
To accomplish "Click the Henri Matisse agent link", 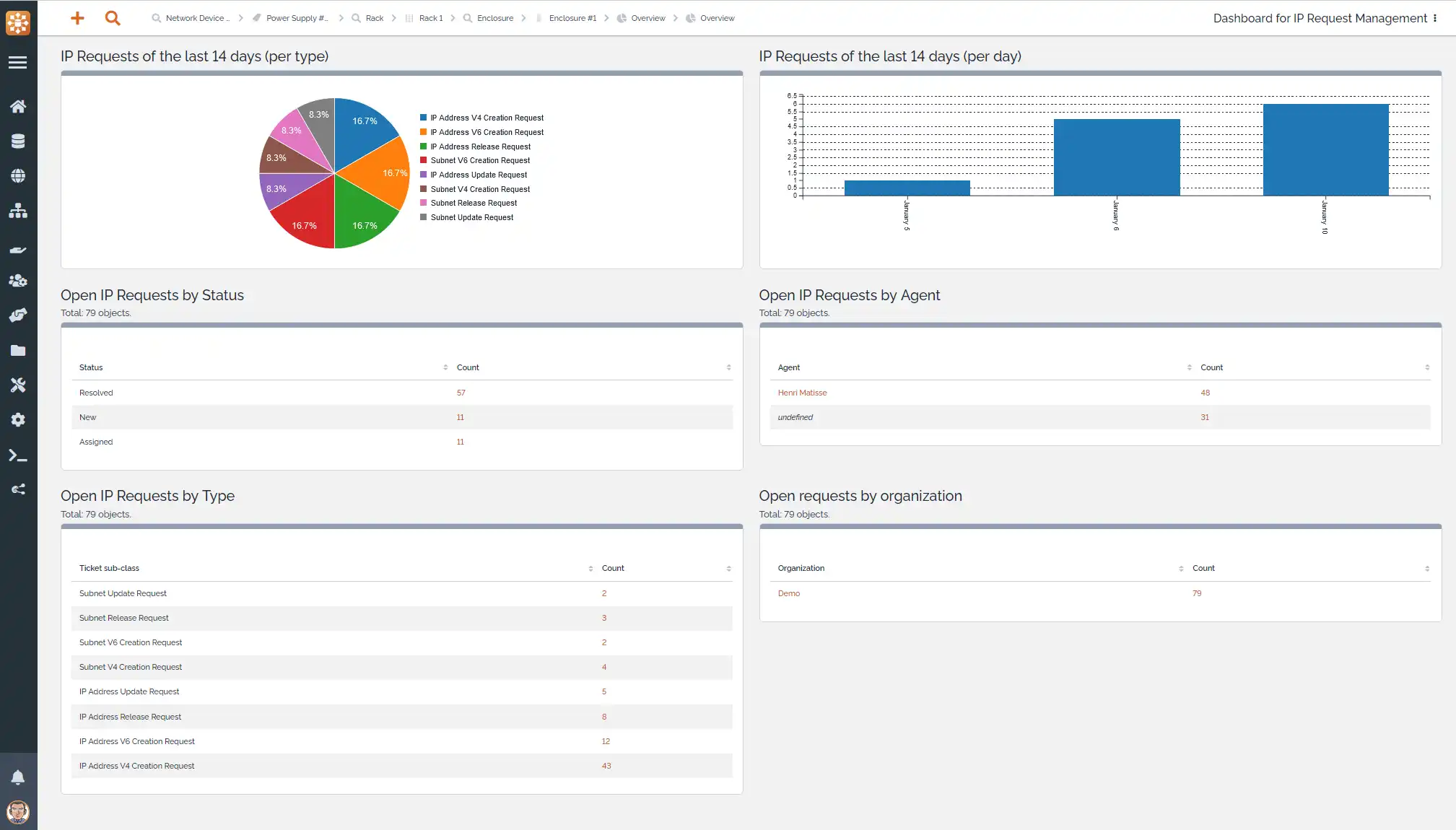I will [x=802, y=392].
